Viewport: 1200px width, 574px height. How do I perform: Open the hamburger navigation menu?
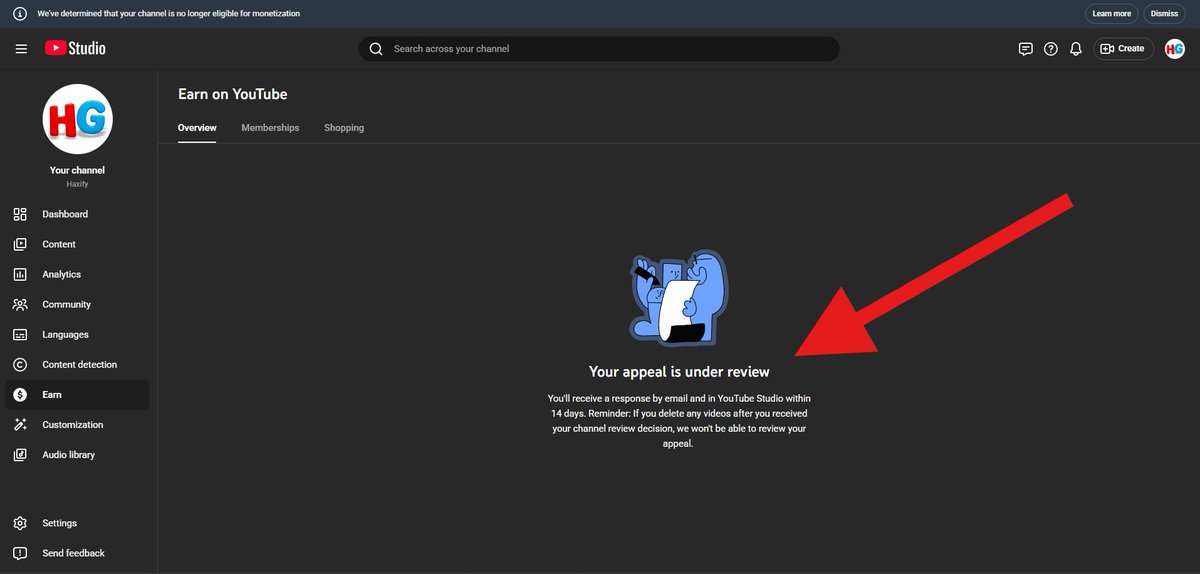pyautogui.click(x=21, y=48)
